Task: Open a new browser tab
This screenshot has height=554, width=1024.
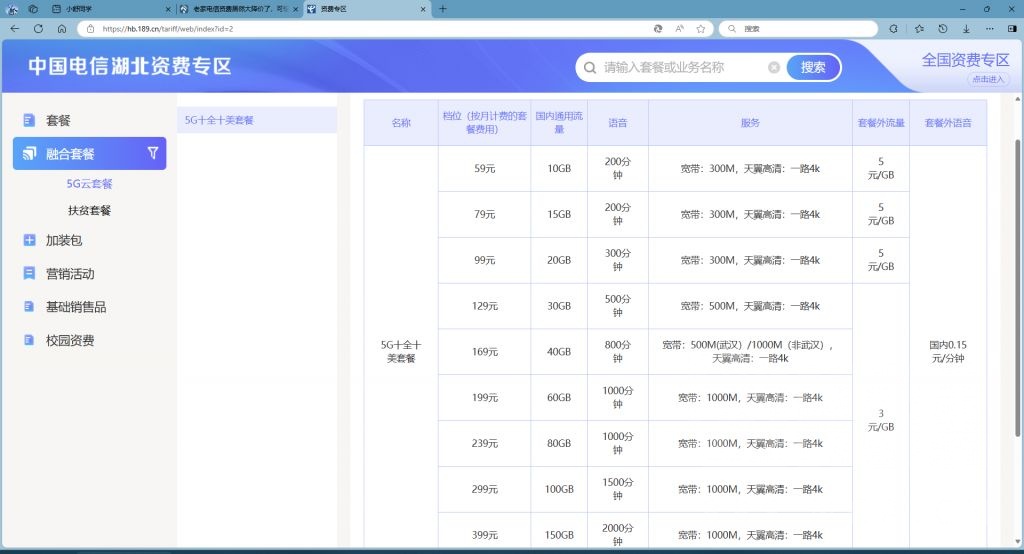Action: coord(443,8)
